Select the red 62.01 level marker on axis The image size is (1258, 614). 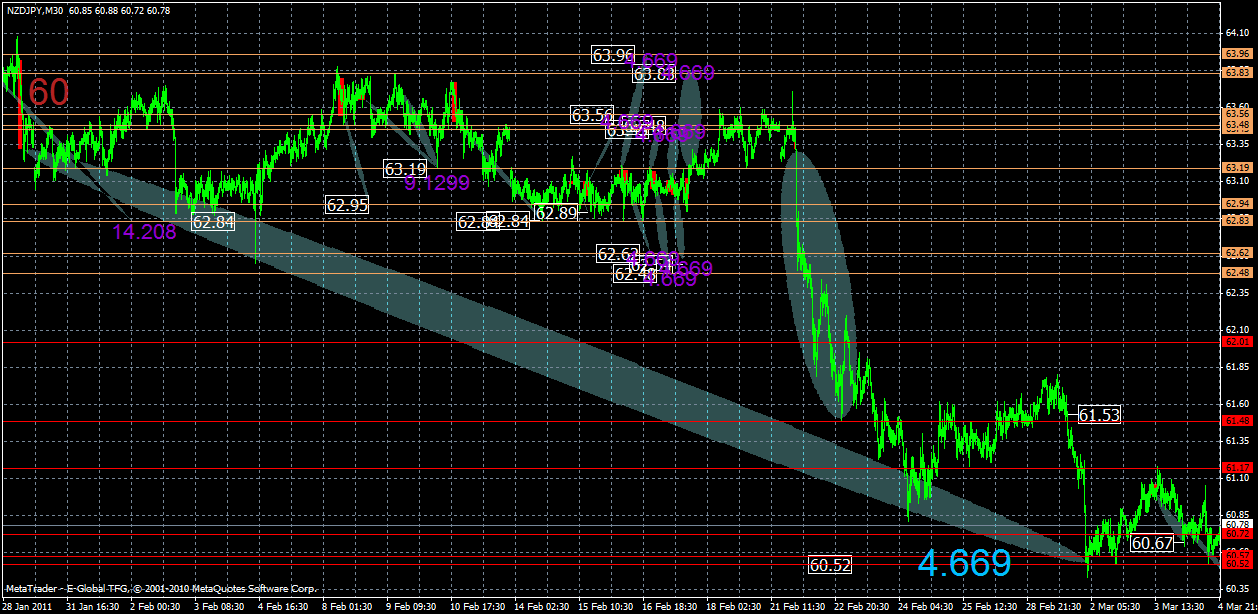click(1240, 341)
